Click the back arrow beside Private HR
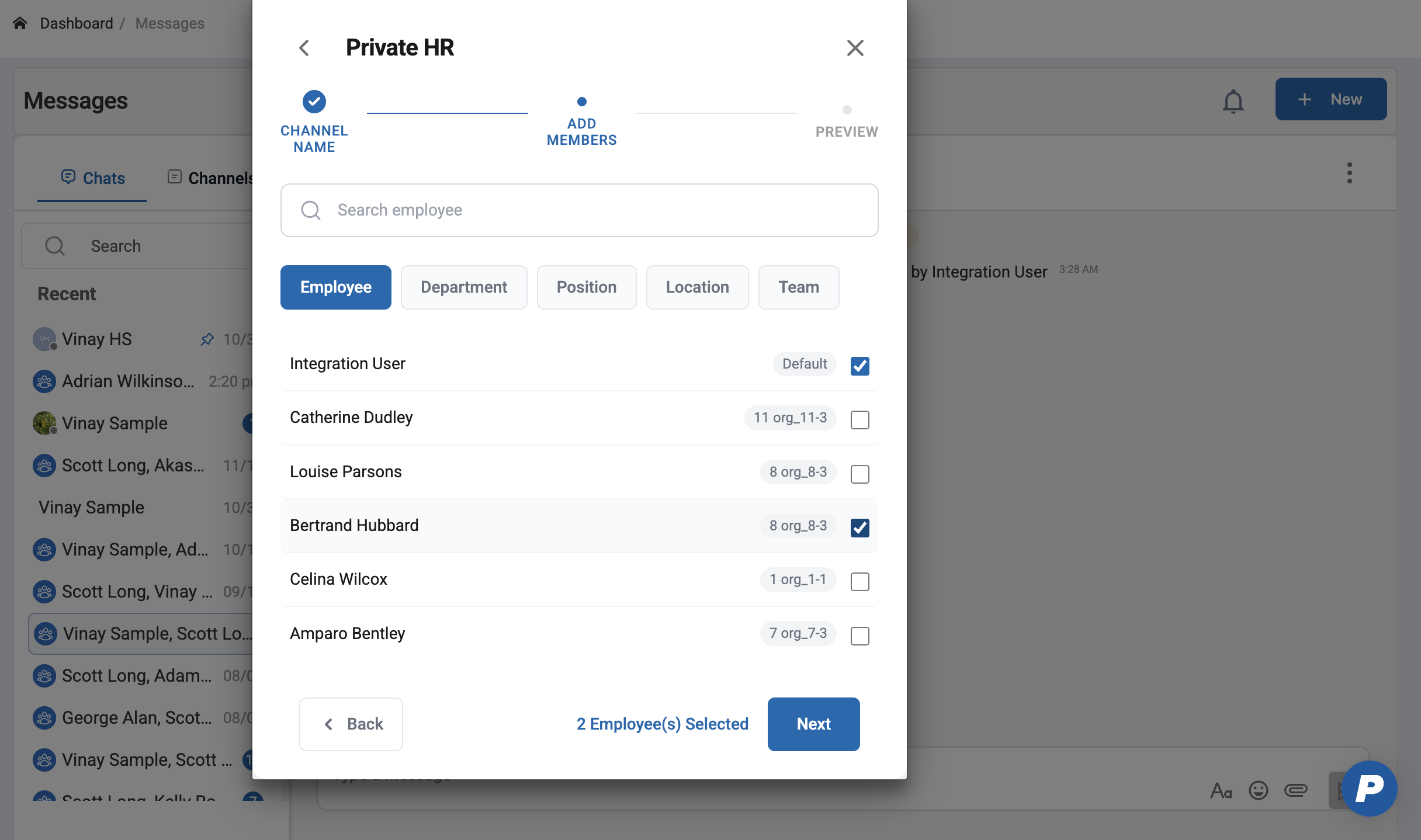Image resolution: width=1421 pixels, height=840 pixels. pyautogui.click(x=304, y=48)
